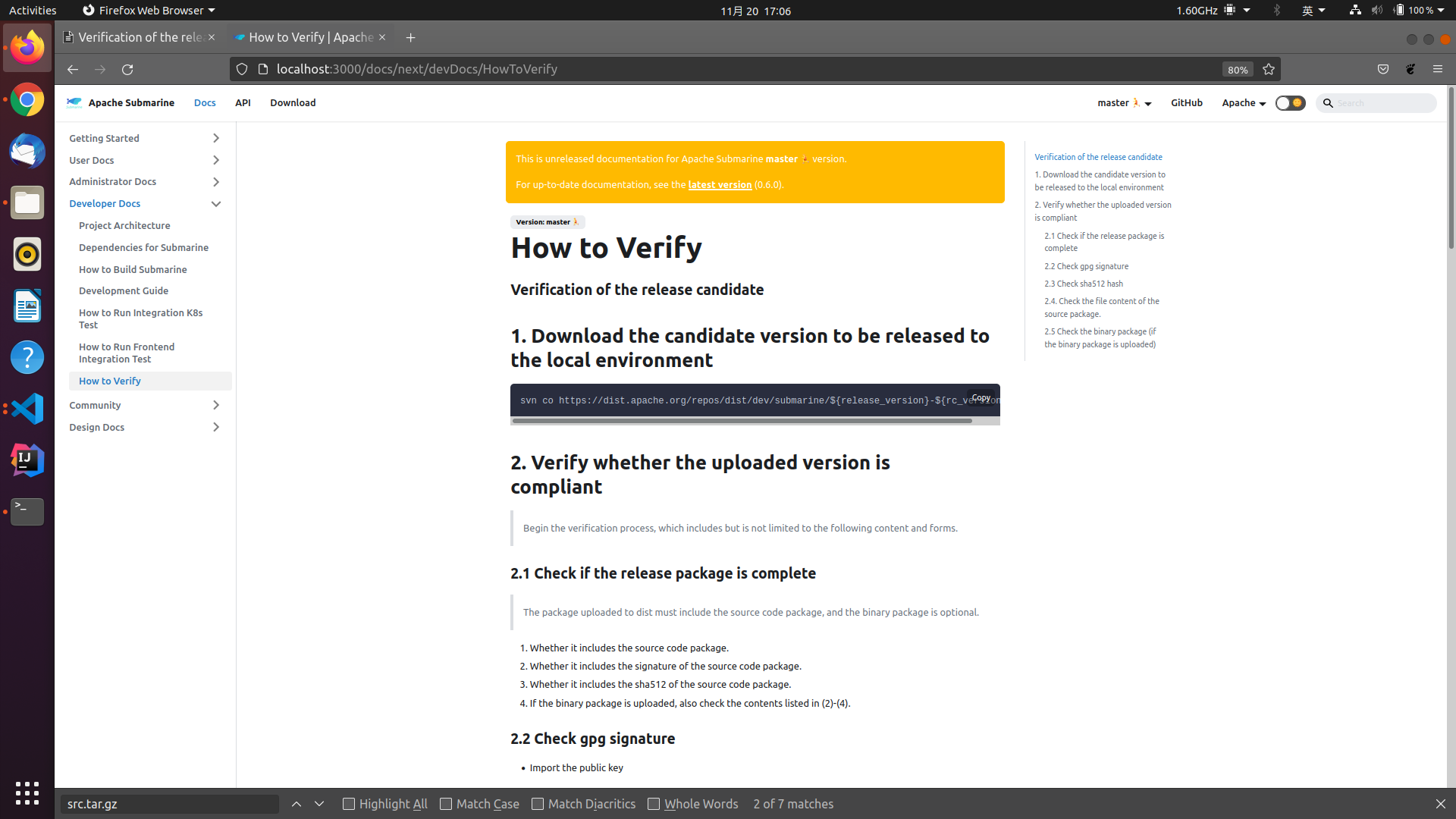Click the search magnifier icon
The width and height of the screenshot is (1456, 819).
click(x=1328, y=102)
